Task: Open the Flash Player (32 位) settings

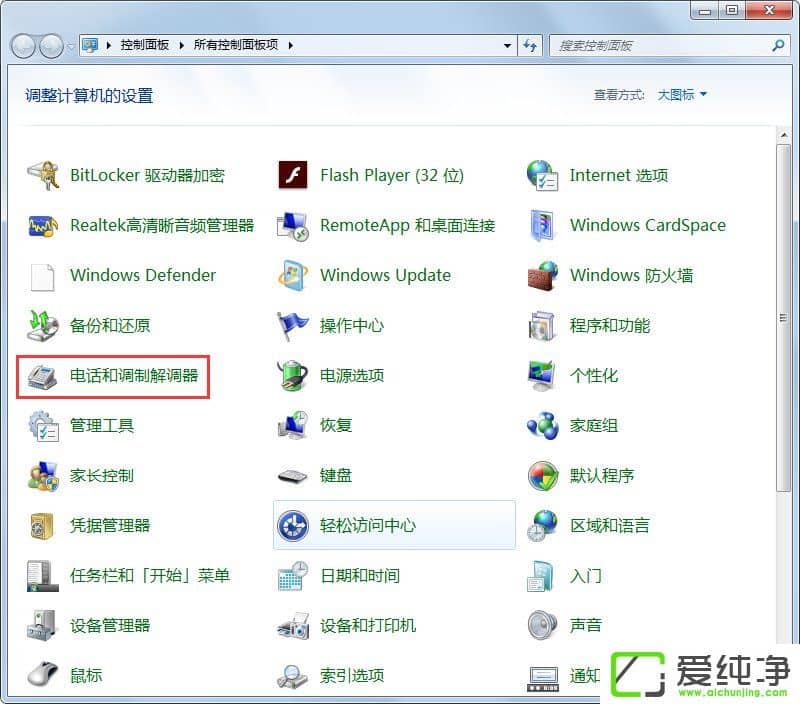Action: point(391,175)
